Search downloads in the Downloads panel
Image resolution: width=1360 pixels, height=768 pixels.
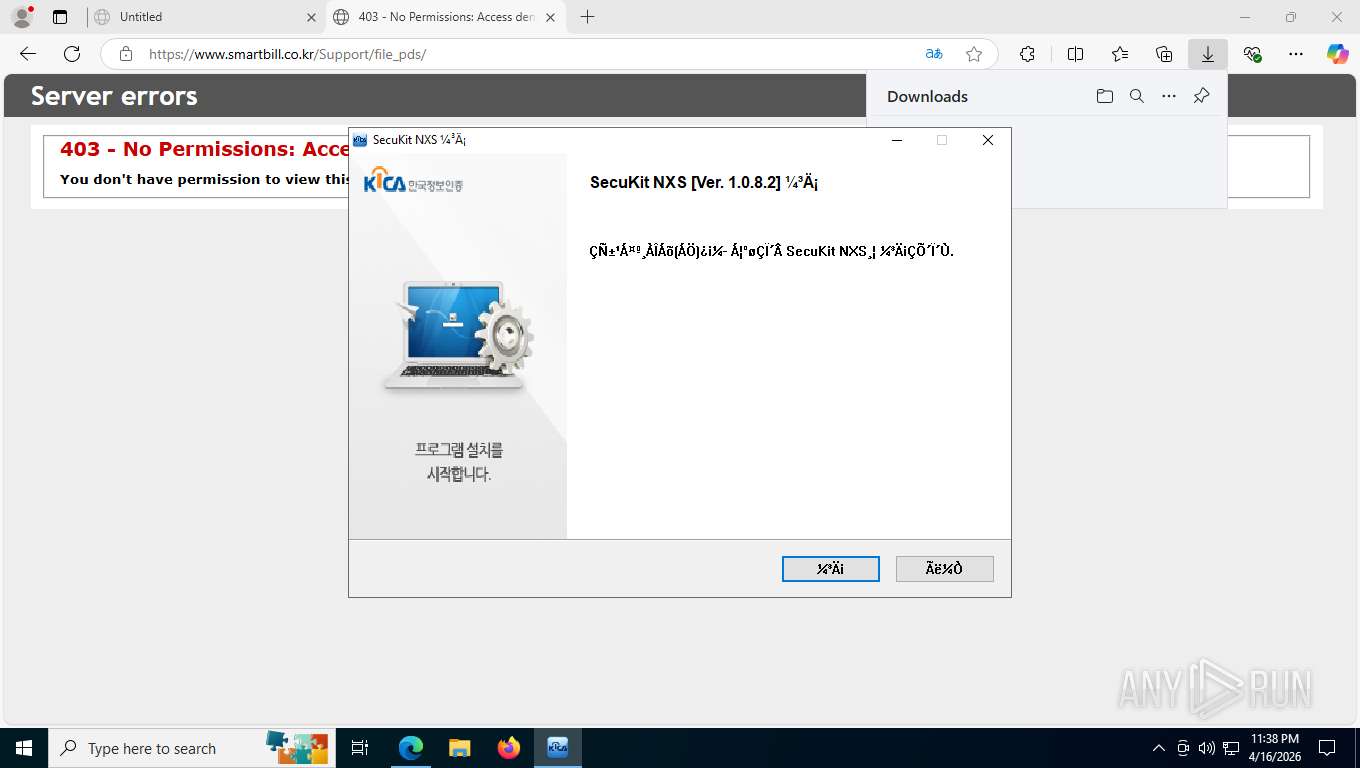click(x=1136, y=96)
